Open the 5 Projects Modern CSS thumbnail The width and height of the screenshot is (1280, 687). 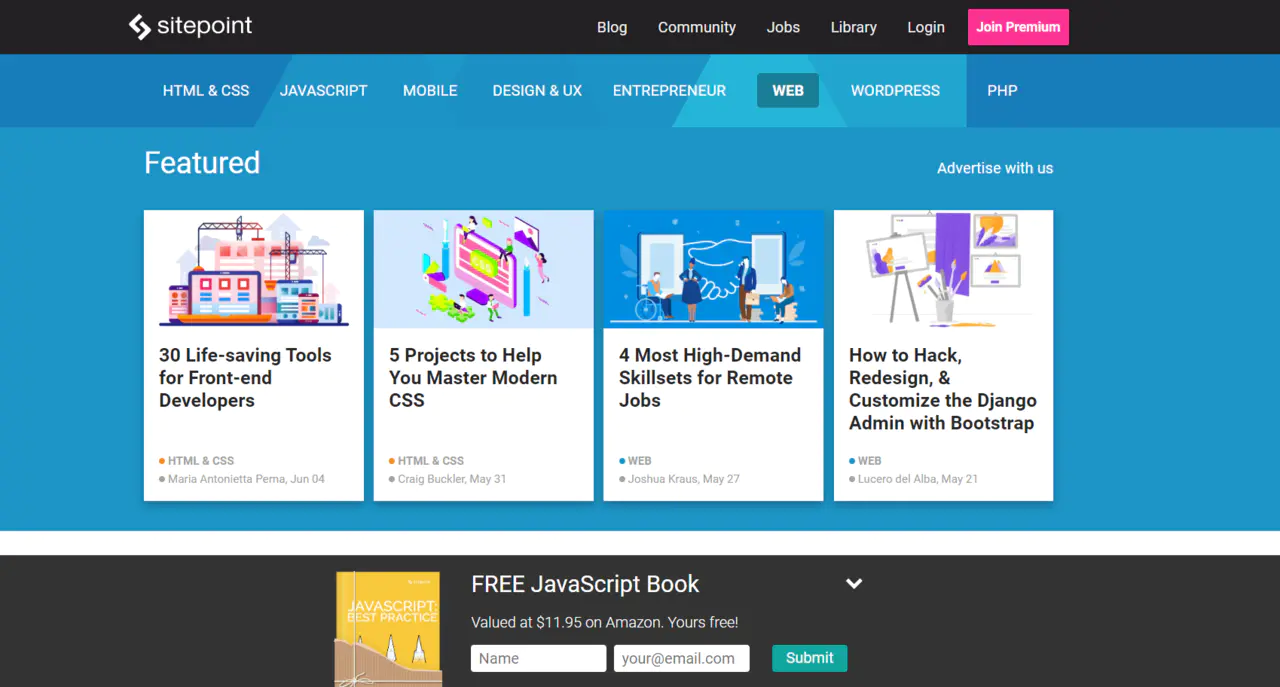tap(484, 269)
